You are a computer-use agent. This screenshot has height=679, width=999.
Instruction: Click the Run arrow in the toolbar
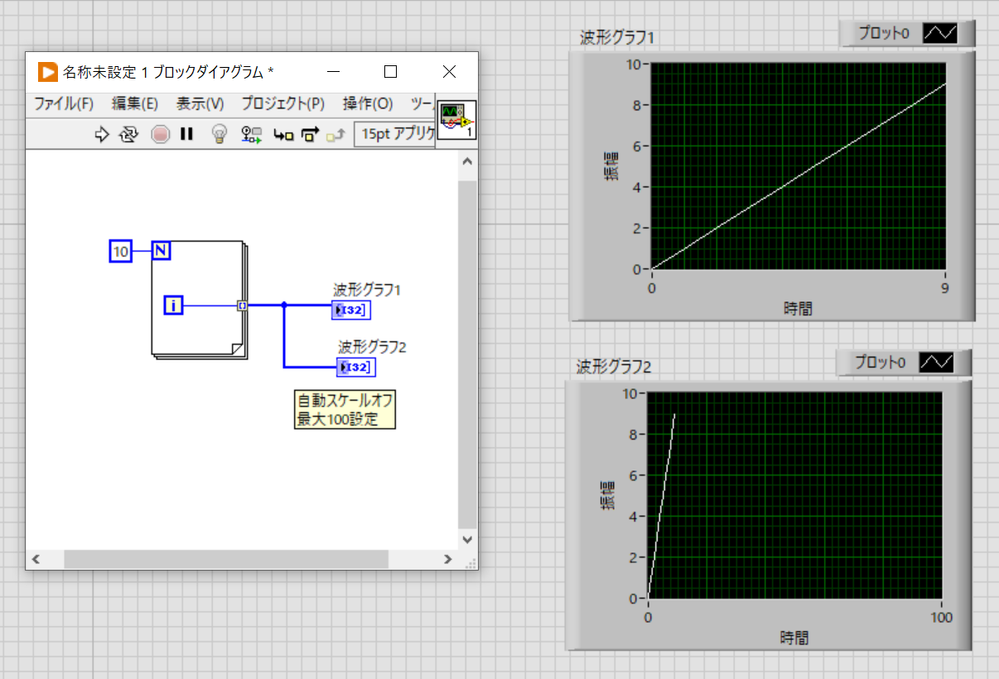pyautogui.click(x=101, y=134)
